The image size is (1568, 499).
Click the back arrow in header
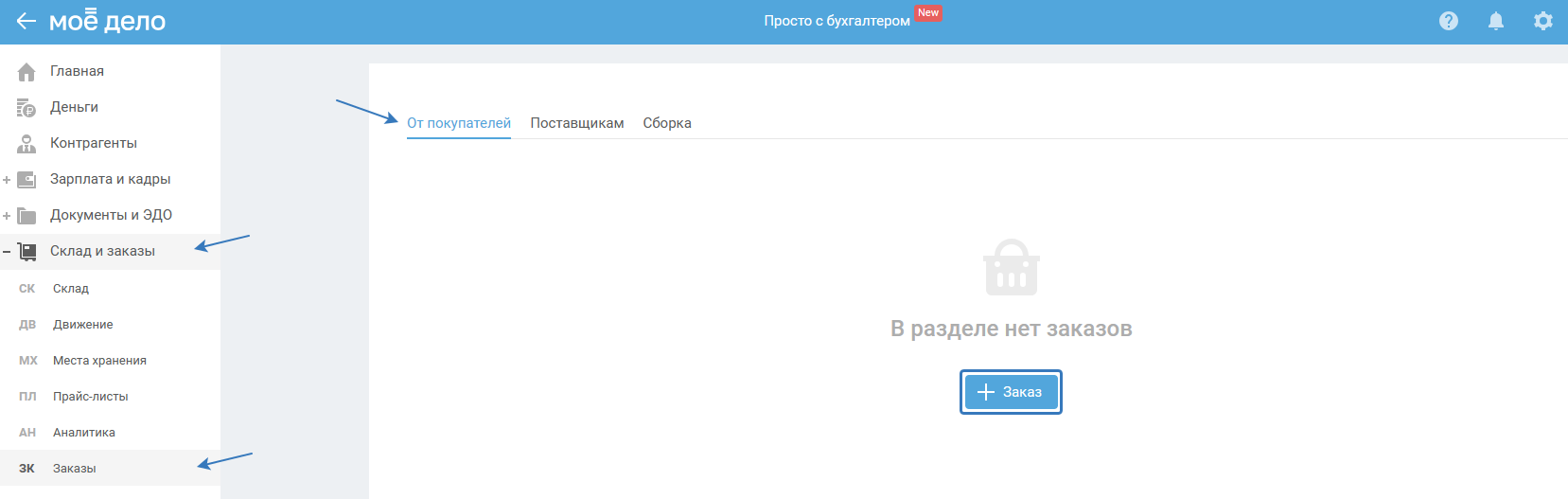(x=26, y=21)
